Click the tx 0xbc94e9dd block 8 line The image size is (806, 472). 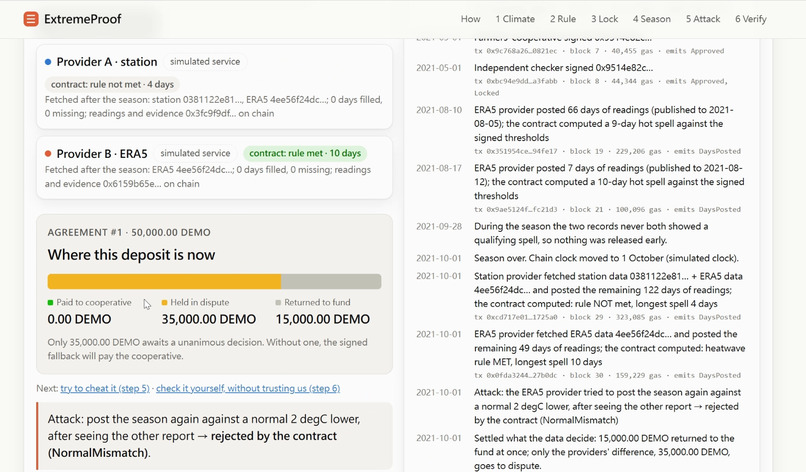tap(600, 87)
